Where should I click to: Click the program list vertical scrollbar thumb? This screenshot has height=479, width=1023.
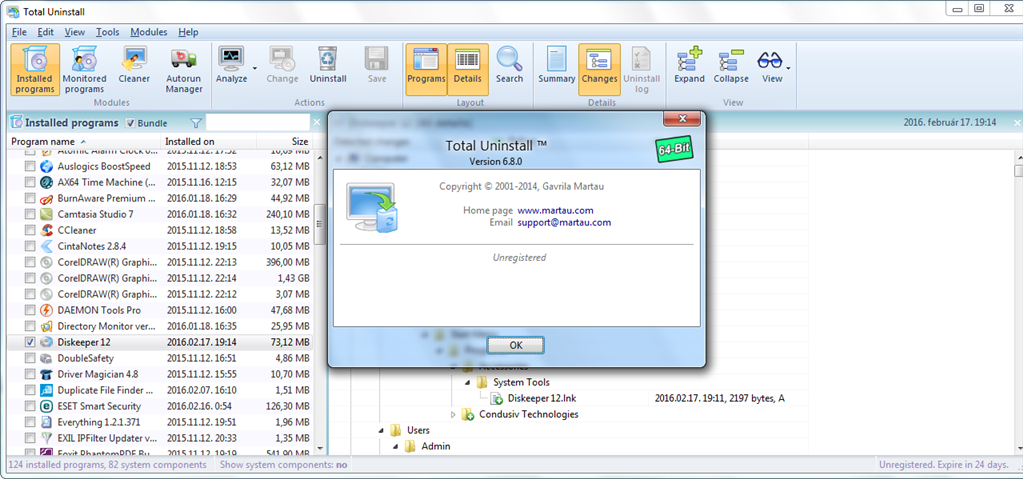point(320,224)
